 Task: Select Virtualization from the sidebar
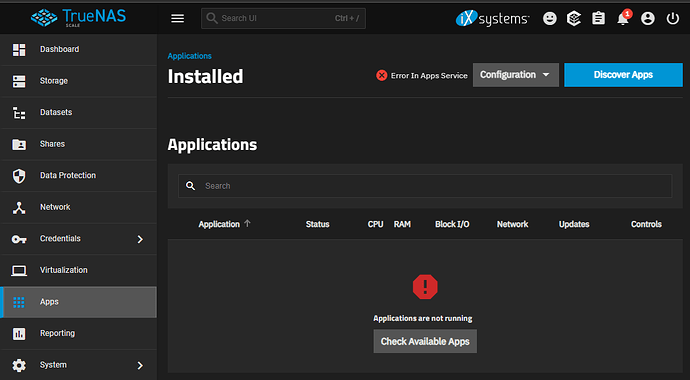(79, 270)
